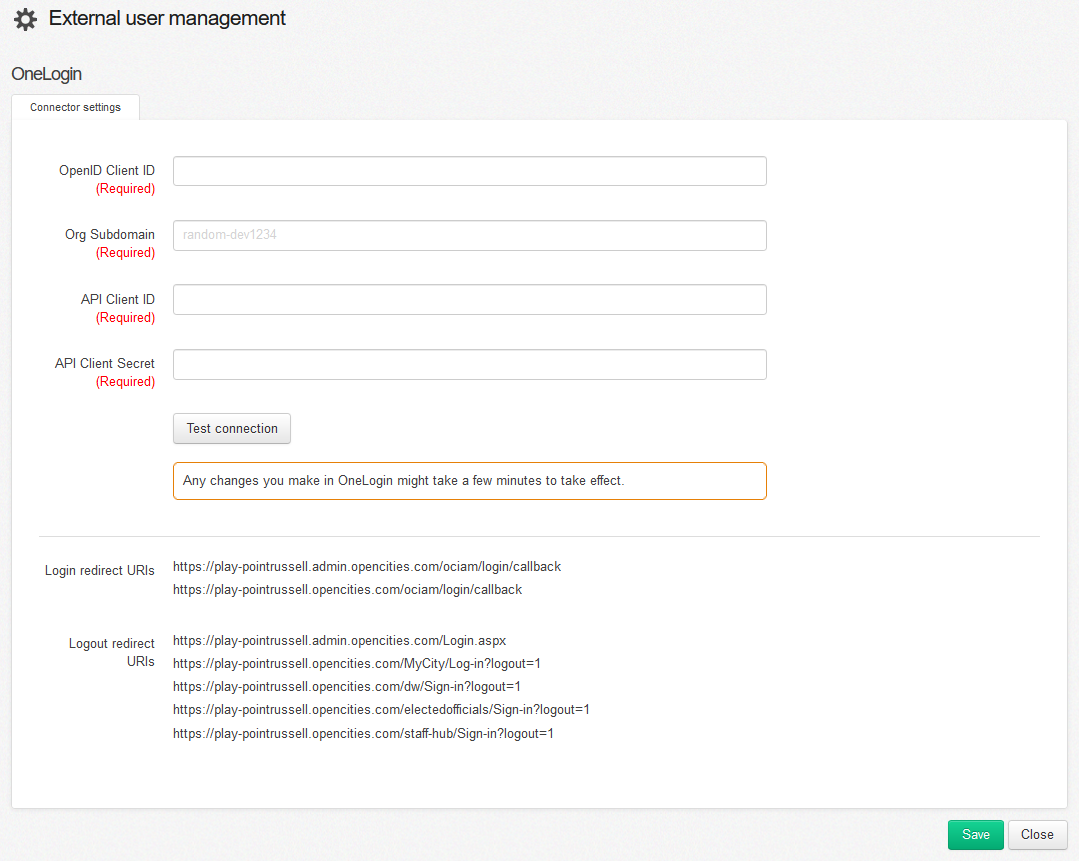Switch to the Connector settings tab
The image size is (1079, 861).
(75, 107)
